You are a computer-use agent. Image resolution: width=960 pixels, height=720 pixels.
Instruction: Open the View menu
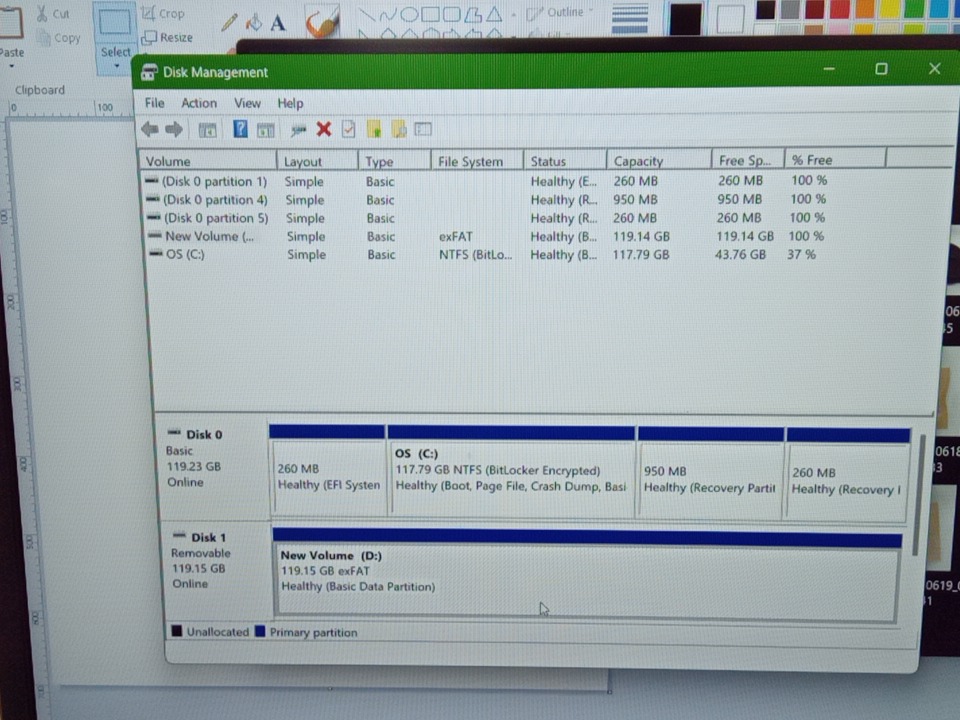(x=247, y=103)
